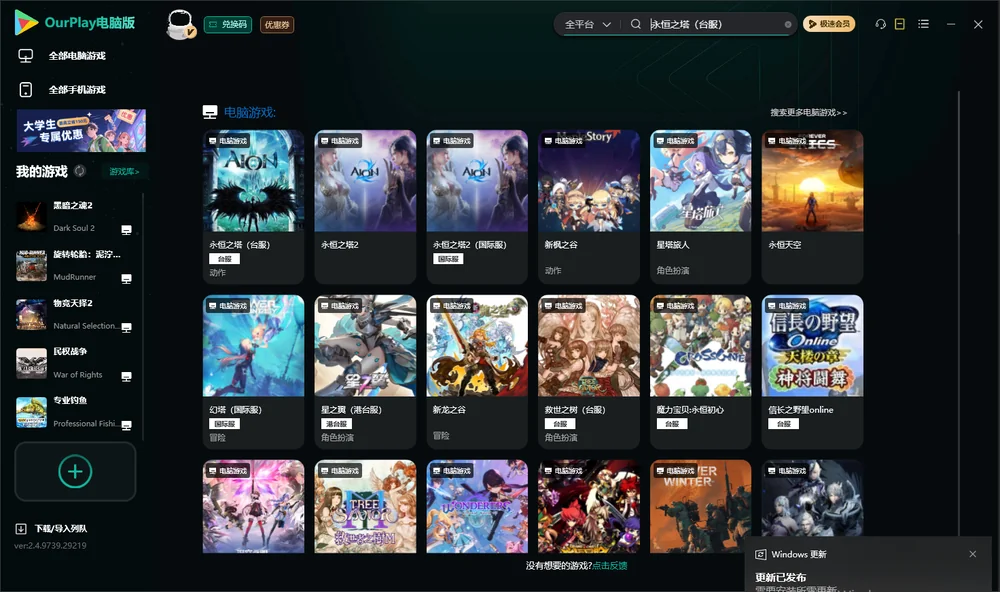Open the 信长之野望online game card
This screenshot has height=592, width=1000.
point(812,372)
